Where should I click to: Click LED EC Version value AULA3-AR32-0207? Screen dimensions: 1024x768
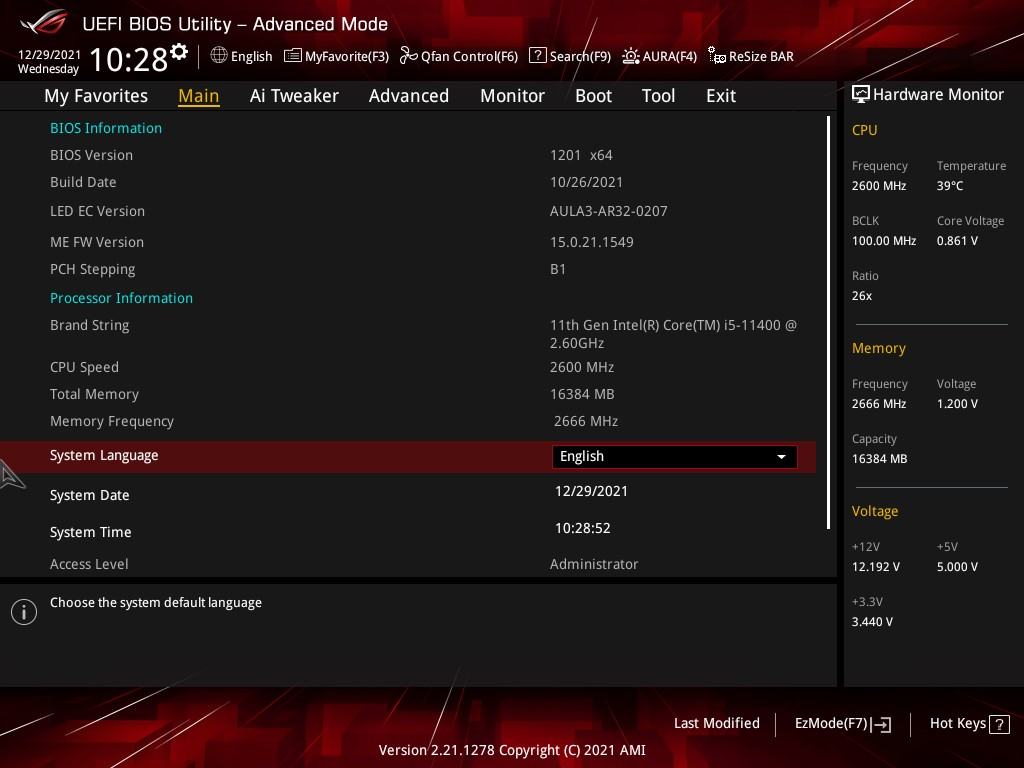coord(609,212)
